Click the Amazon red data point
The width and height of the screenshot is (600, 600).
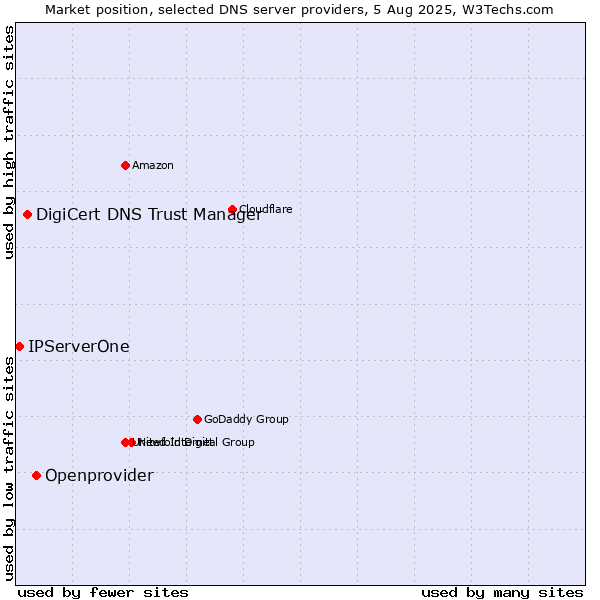pyautogui.click(x=125, y=165)
